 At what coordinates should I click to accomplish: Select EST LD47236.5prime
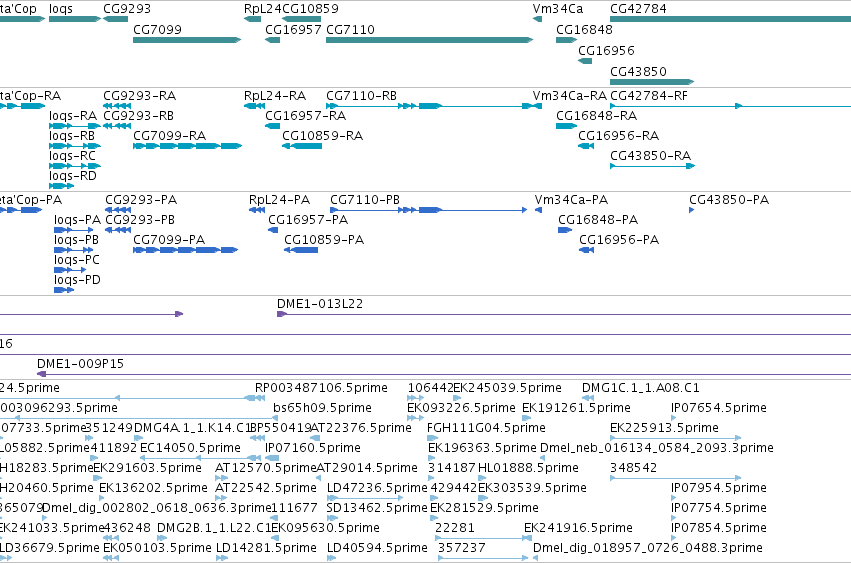[365, 498]
